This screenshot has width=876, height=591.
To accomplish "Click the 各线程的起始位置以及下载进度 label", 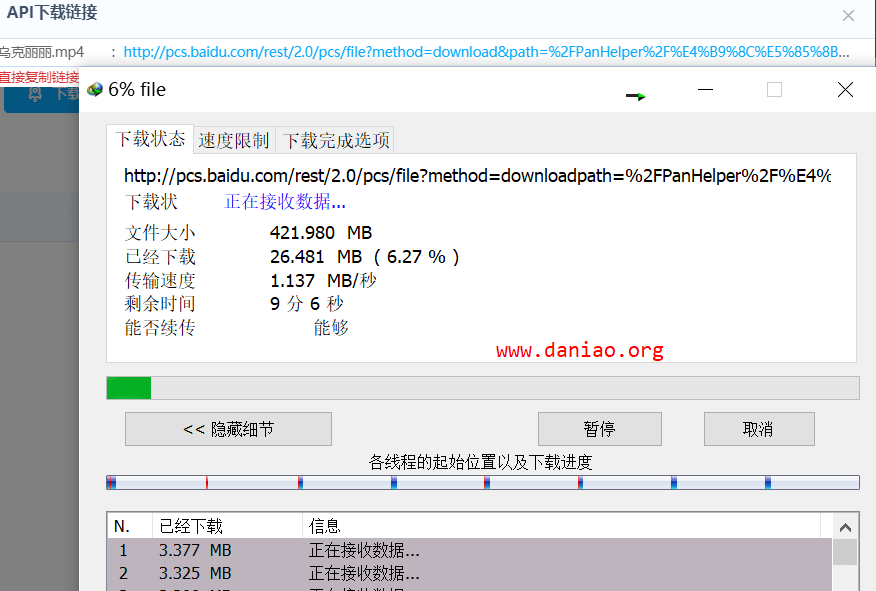I will (x=480, y=462).
